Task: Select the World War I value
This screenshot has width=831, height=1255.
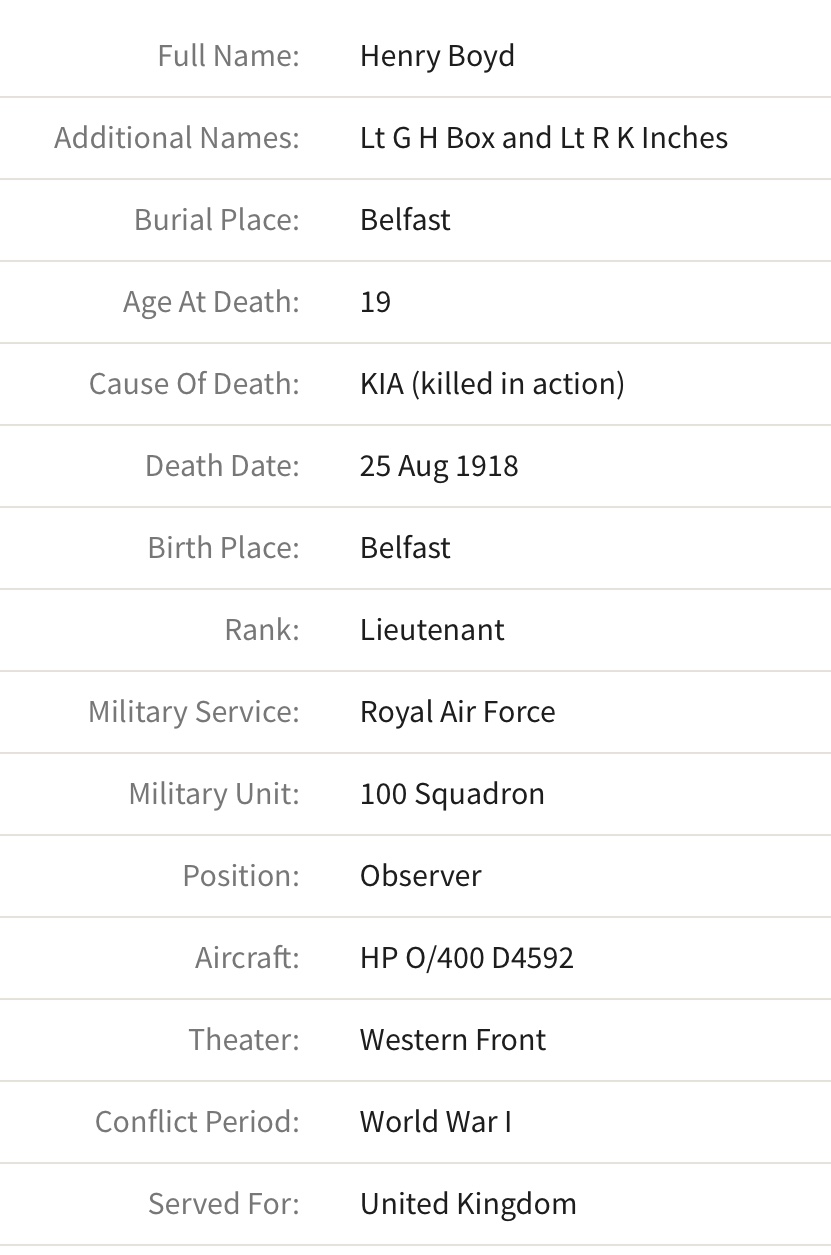Action: (436, 1122)
